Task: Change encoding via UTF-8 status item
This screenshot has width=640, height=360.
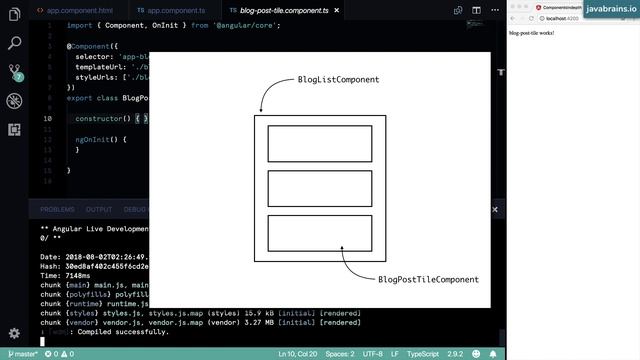Action: tap(373, 354)
